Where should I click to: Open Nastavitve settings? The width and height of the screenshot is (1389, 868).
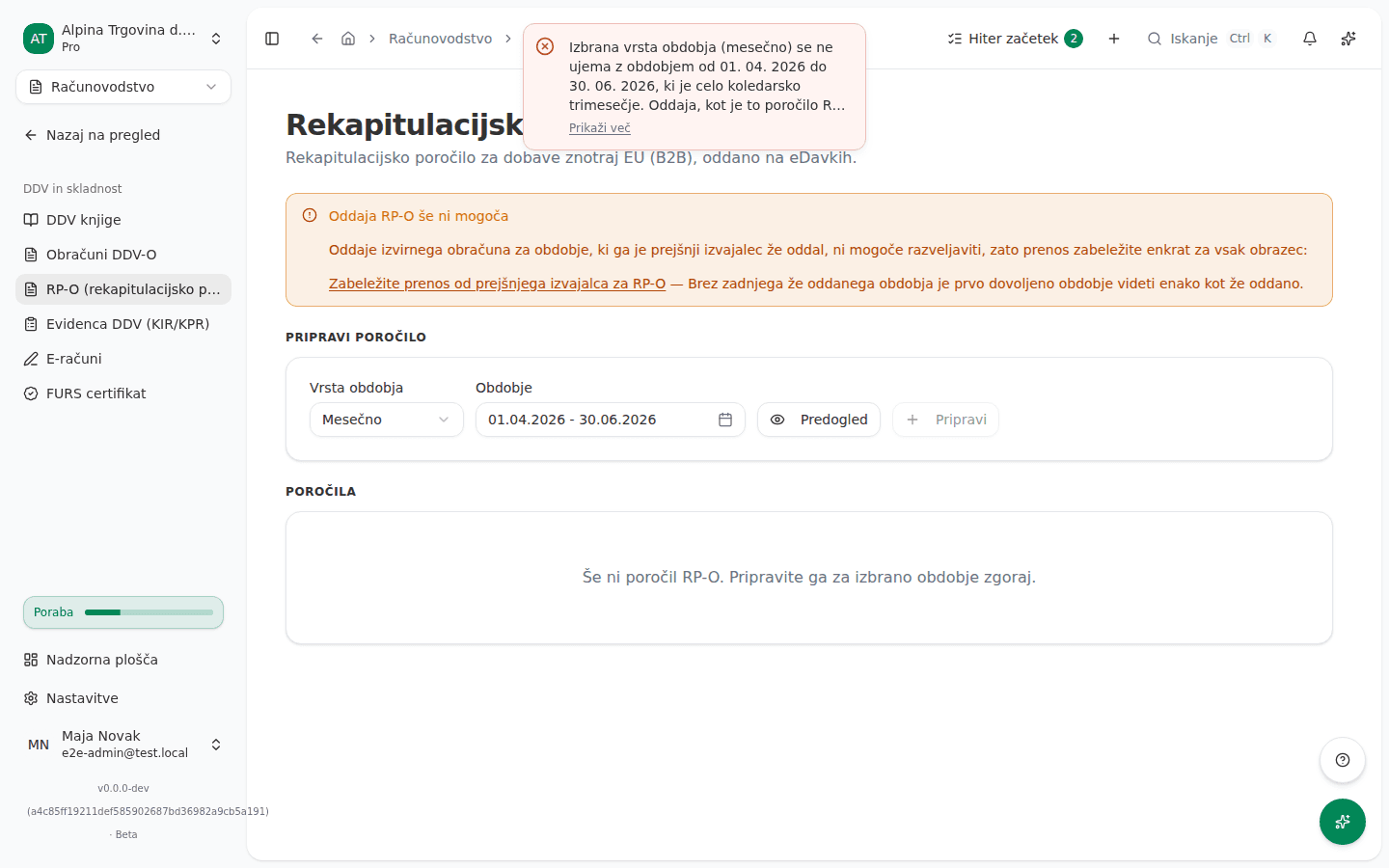[123, 698]
